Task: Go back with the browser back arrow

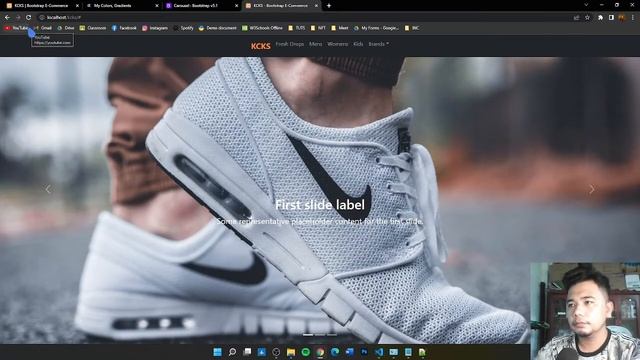Action: click(x=7, y=18)
